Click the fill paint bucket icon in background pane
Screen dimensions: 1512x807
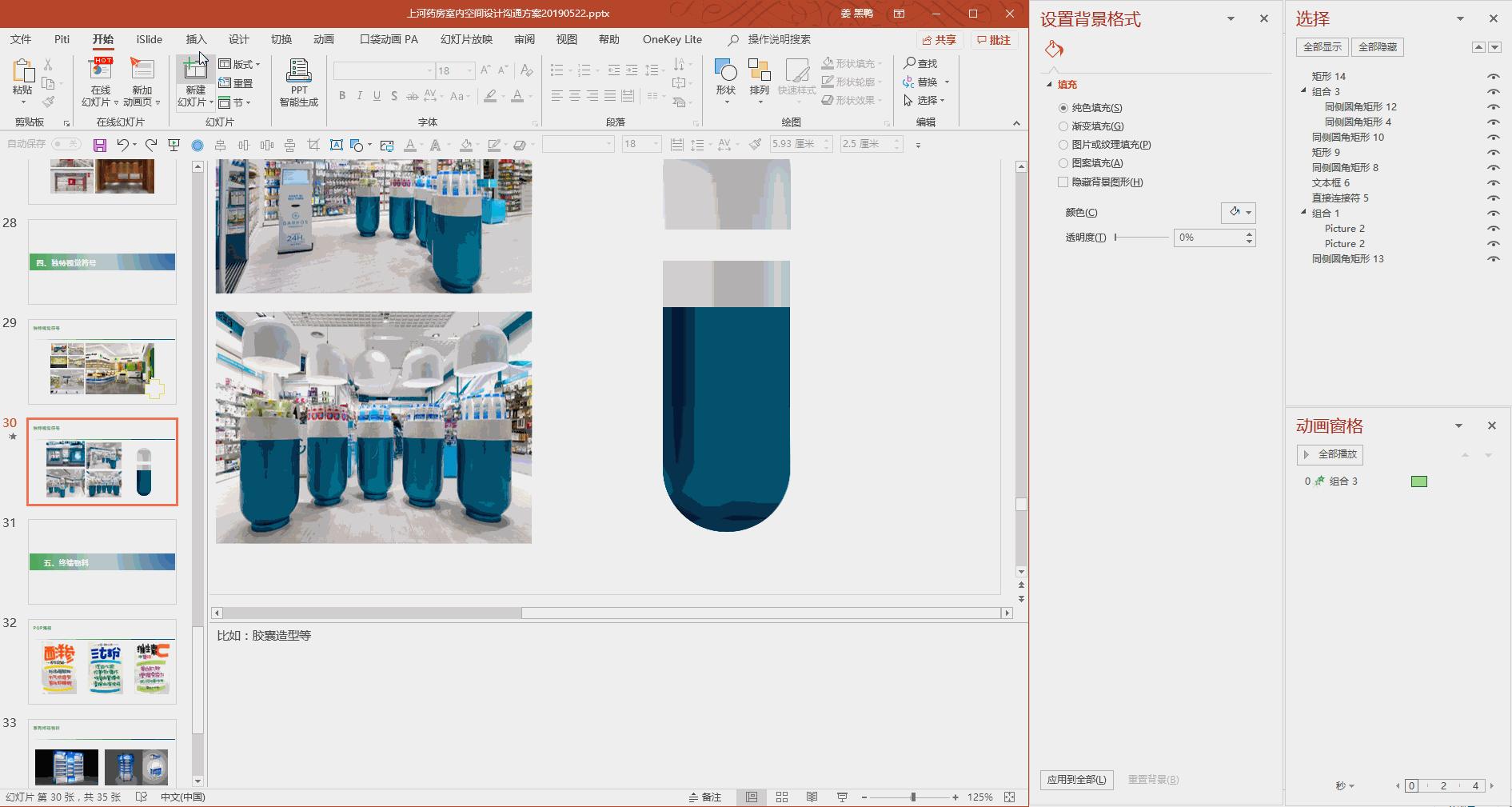pos(1054,50)
